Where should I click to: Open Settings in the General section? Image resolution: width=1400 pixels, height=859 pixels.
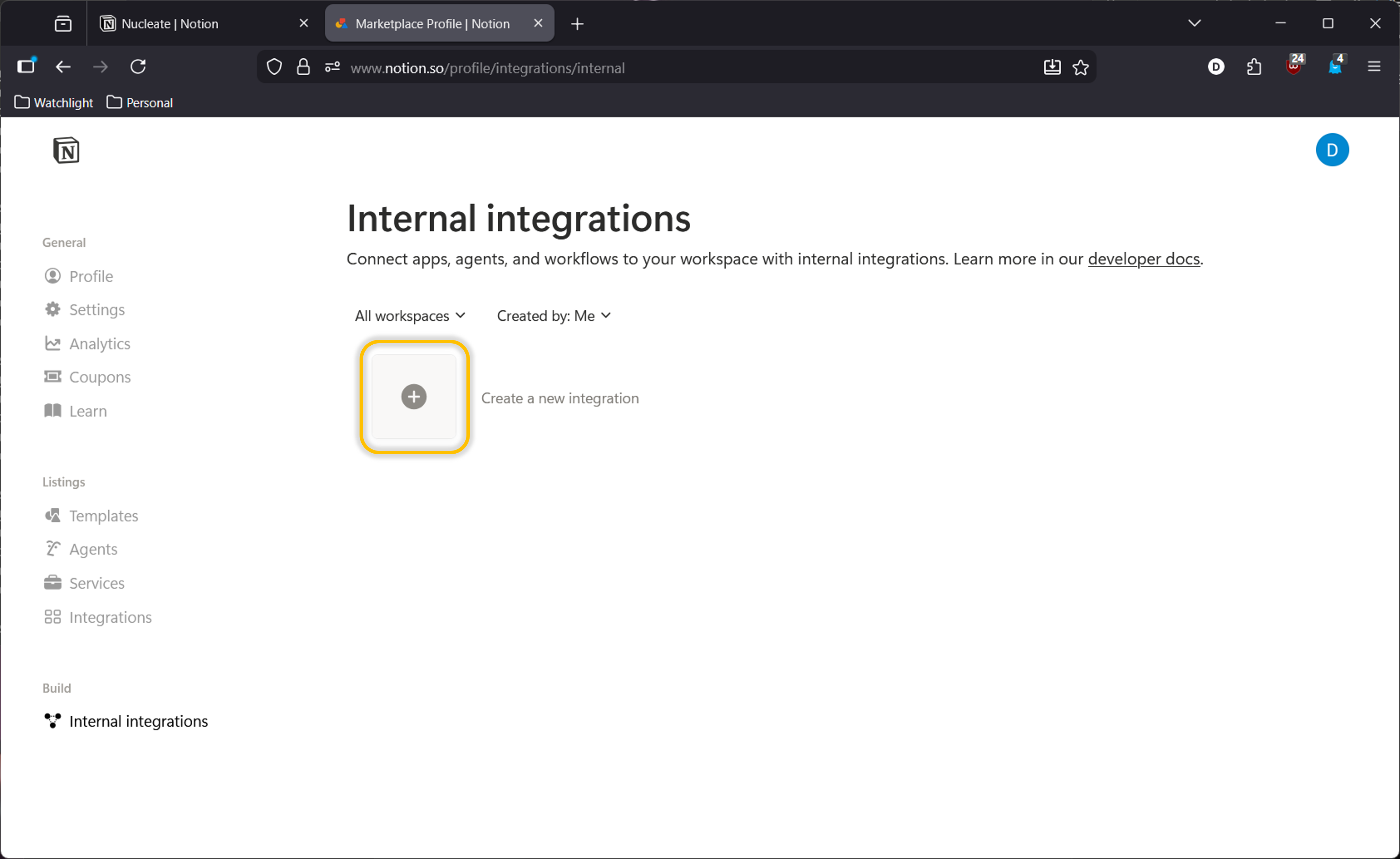[96, 310]
